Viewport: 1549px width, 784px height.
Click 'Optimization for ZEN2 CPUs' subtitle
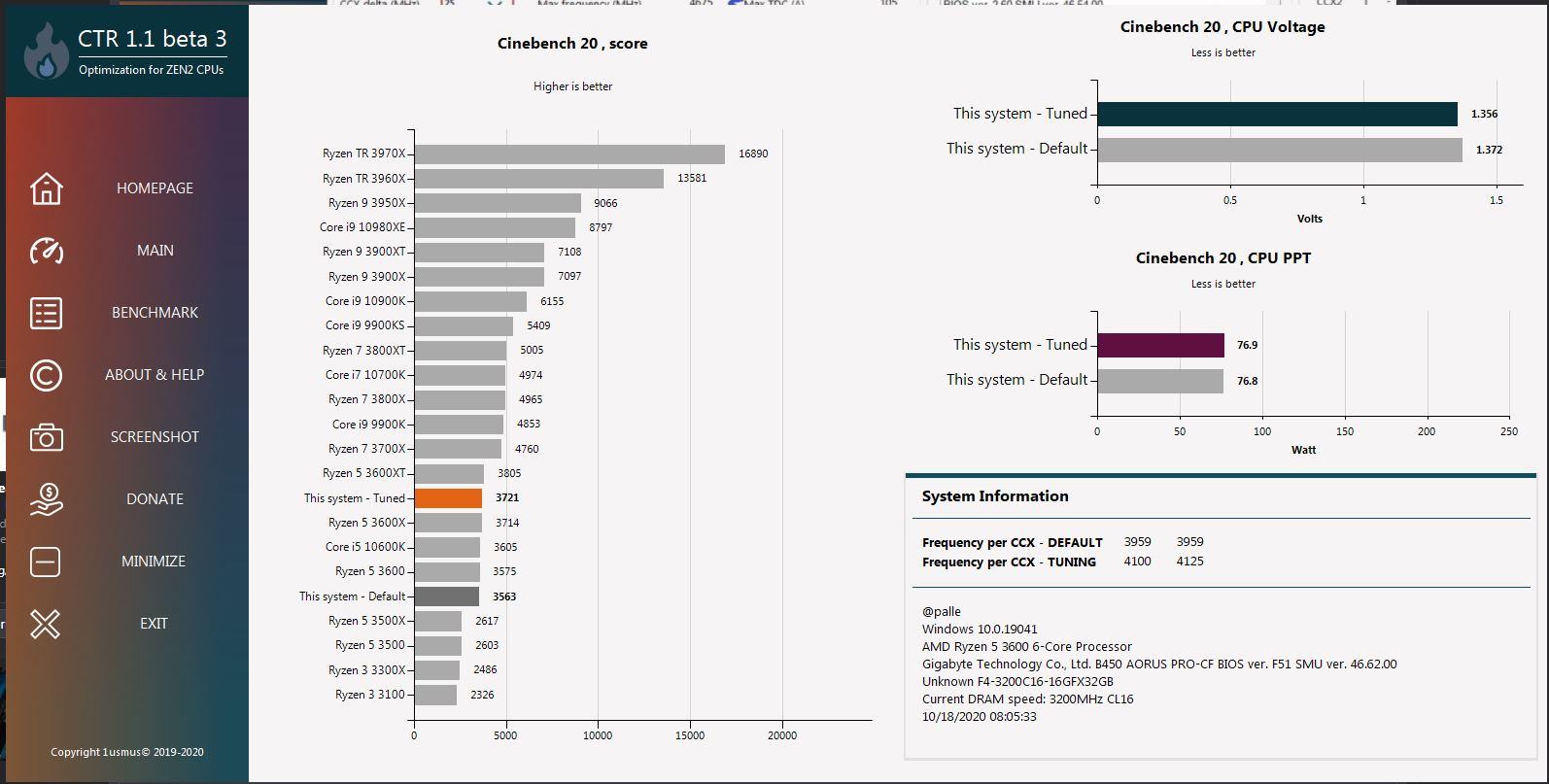(x=151, y=70)
